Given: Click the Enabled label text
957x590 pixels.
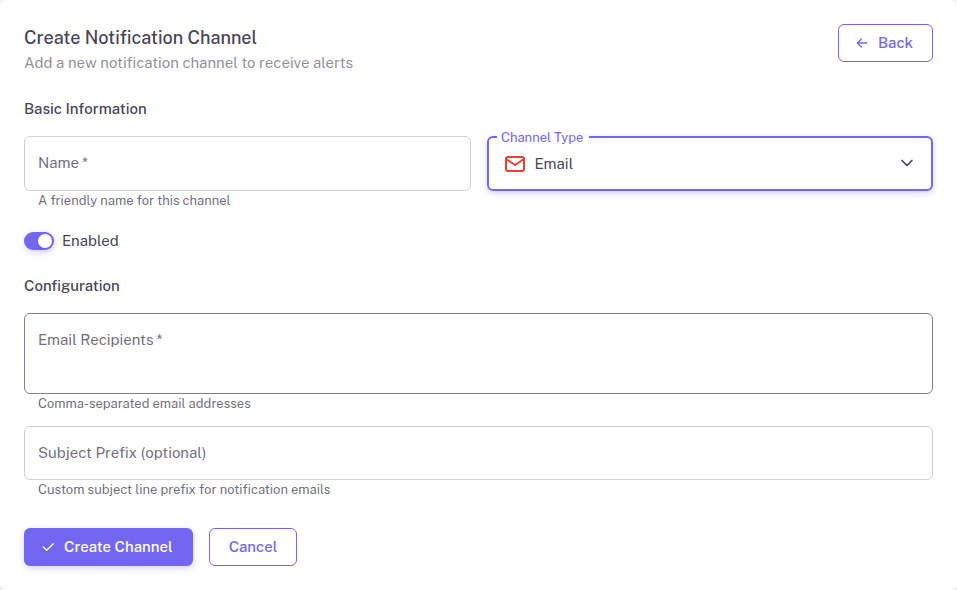Looking at the screenshot, I should 90,241.
